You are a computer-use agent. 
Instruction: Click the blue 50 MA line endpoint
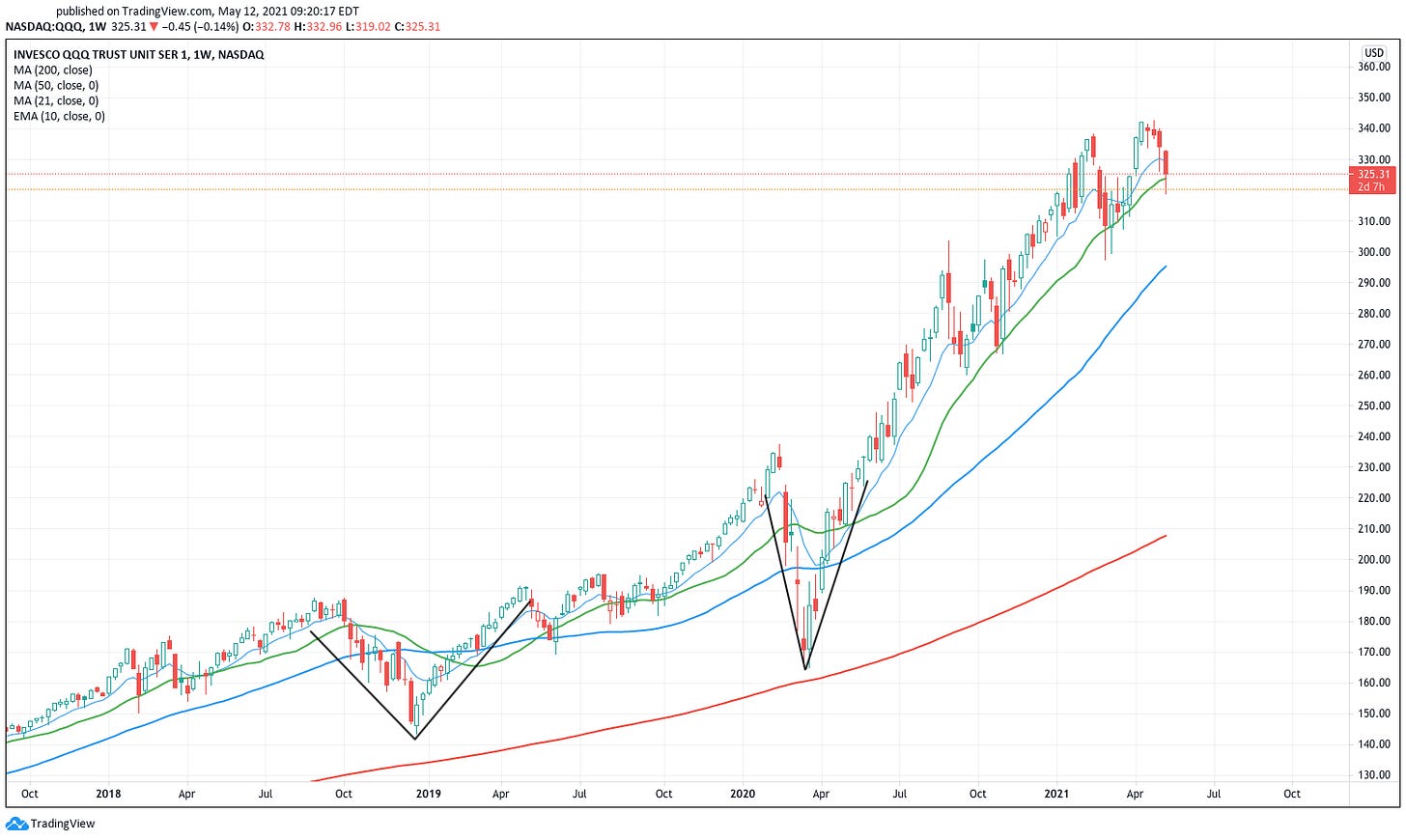(1166, 266)
